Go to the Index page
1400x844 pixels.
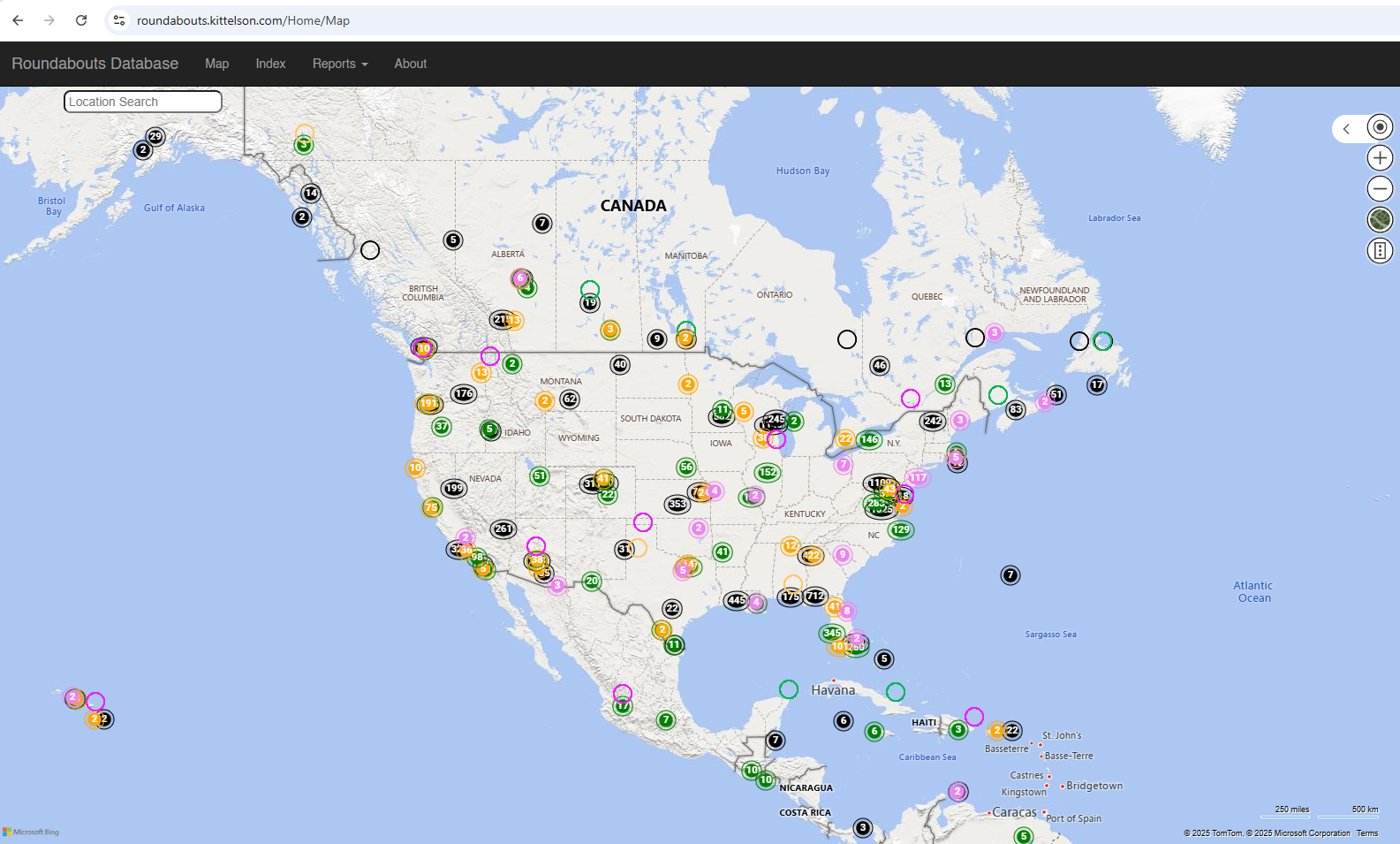click(x=270, y=64)
